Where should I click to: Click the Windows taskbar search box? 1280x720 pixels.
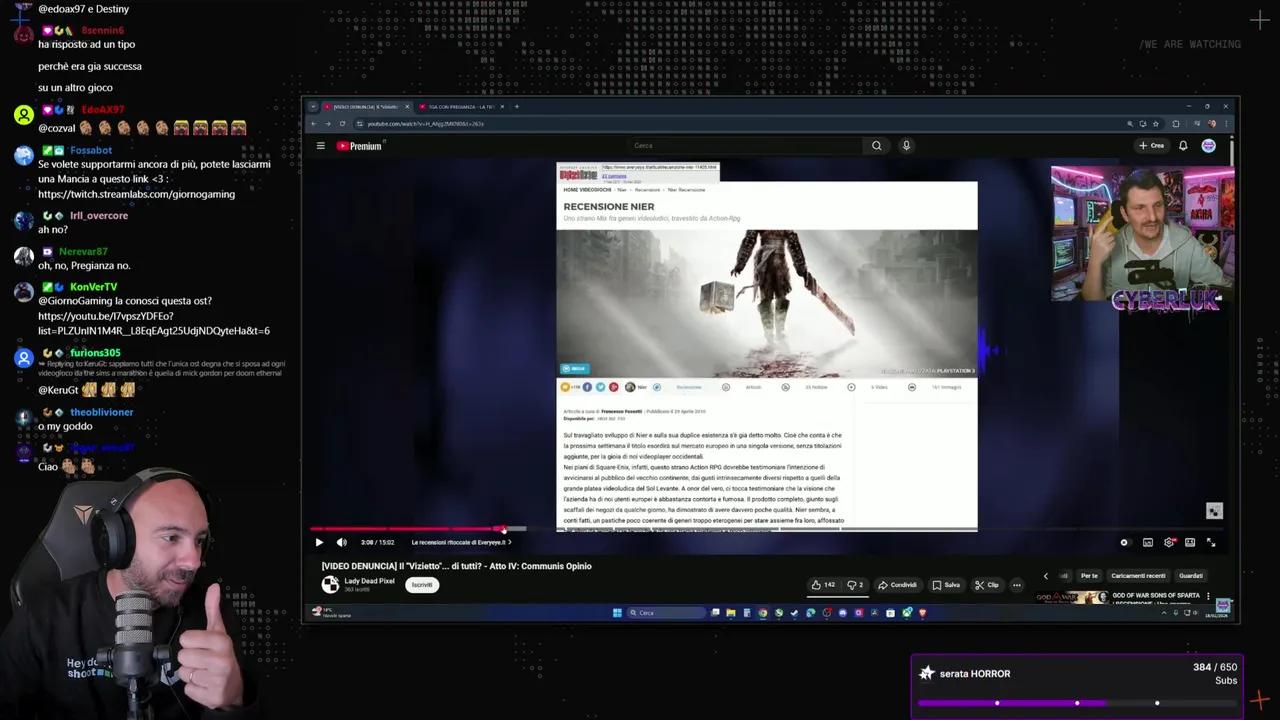click(665, 613)
